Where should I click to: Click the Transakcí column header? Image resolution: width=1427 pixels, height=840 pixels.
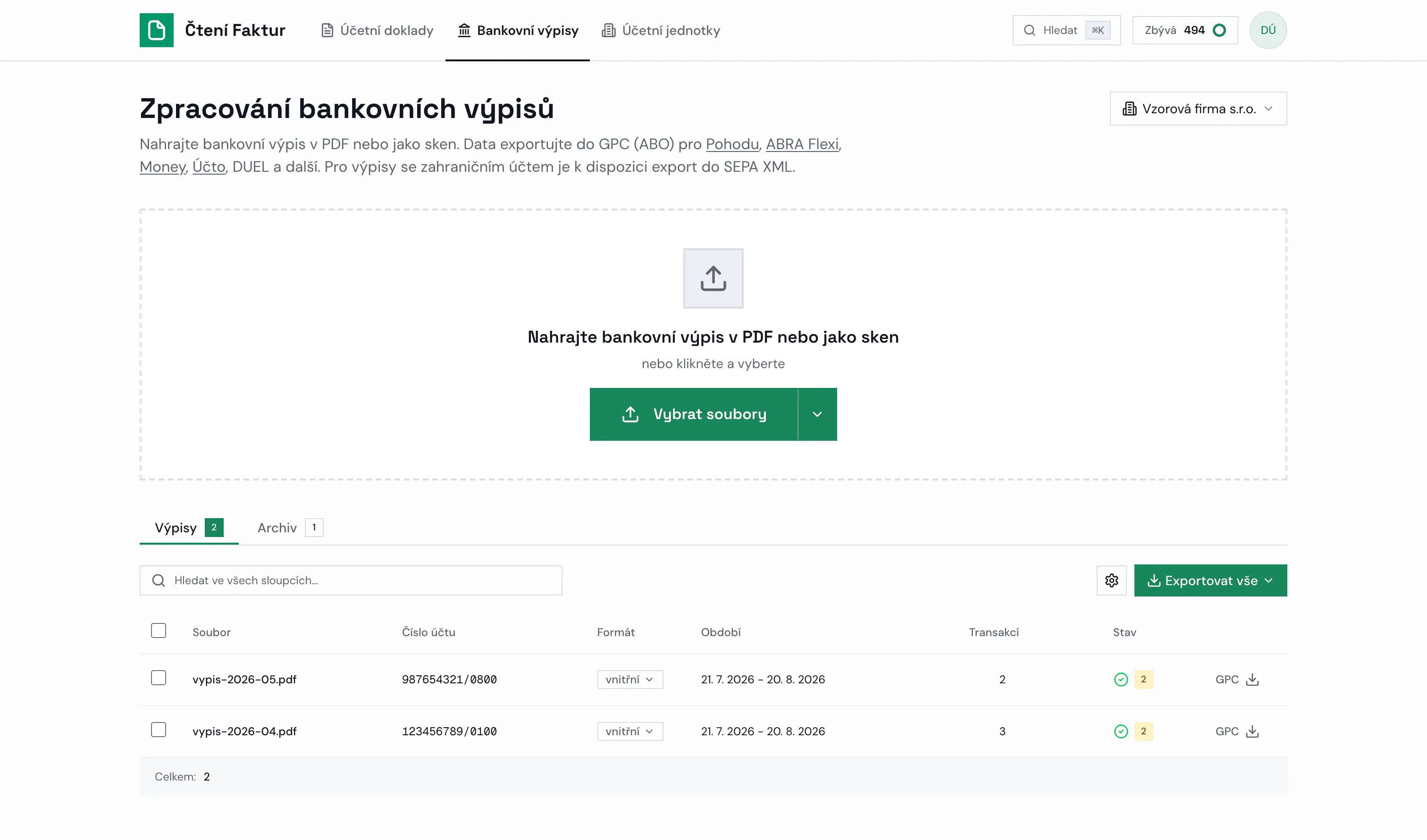click(x=993, y=632)
